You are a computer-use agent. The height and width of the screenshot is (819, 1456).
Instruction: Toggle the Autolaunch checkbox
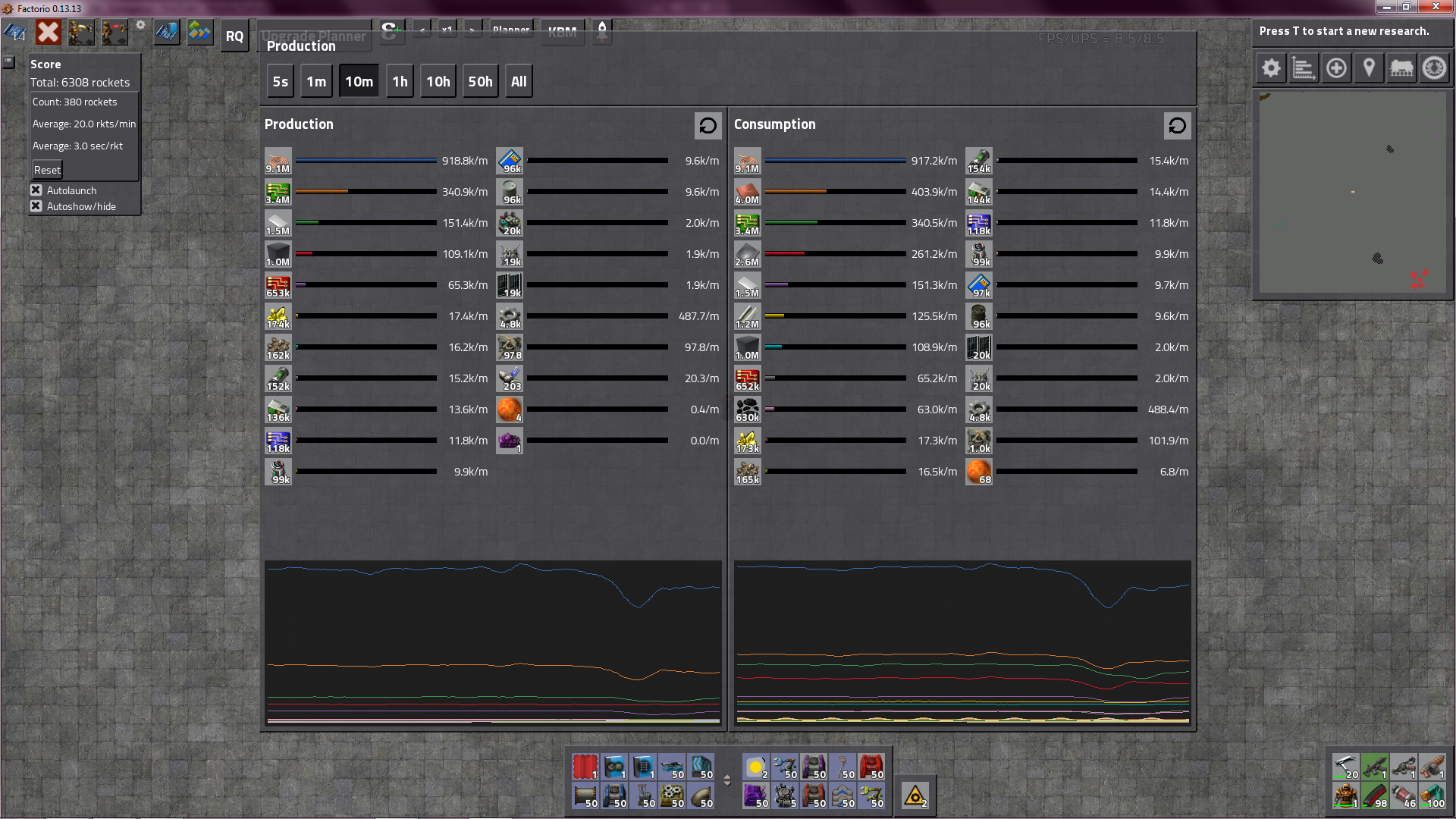pos(36,190)
